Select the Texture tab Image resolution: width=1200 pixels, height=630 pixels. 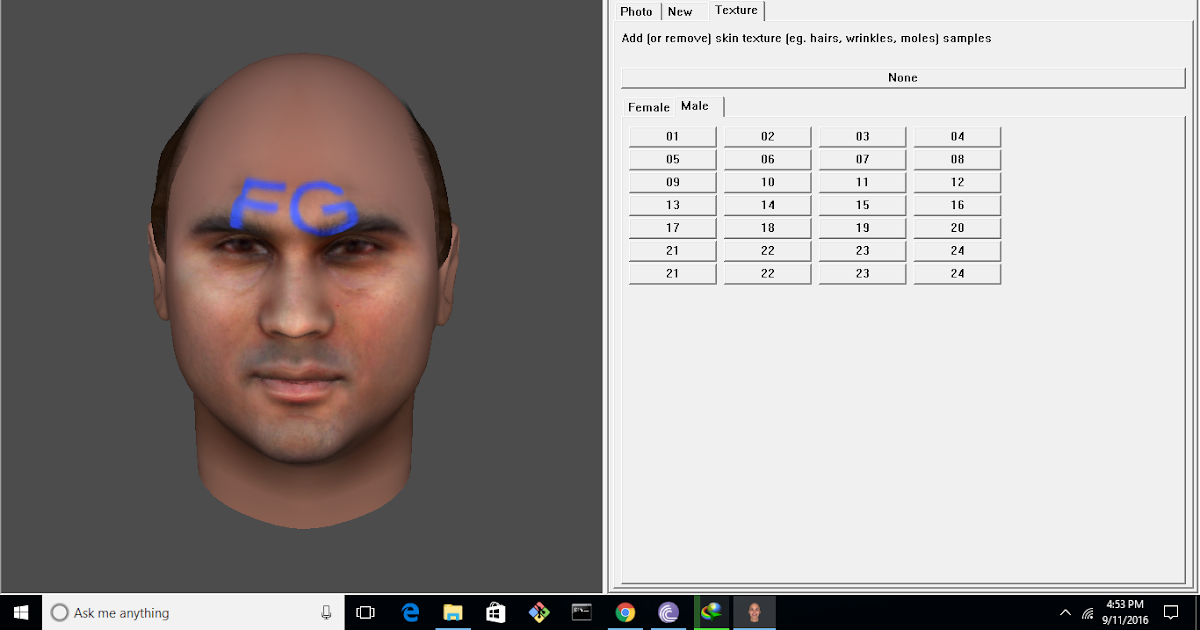point(736,9)
